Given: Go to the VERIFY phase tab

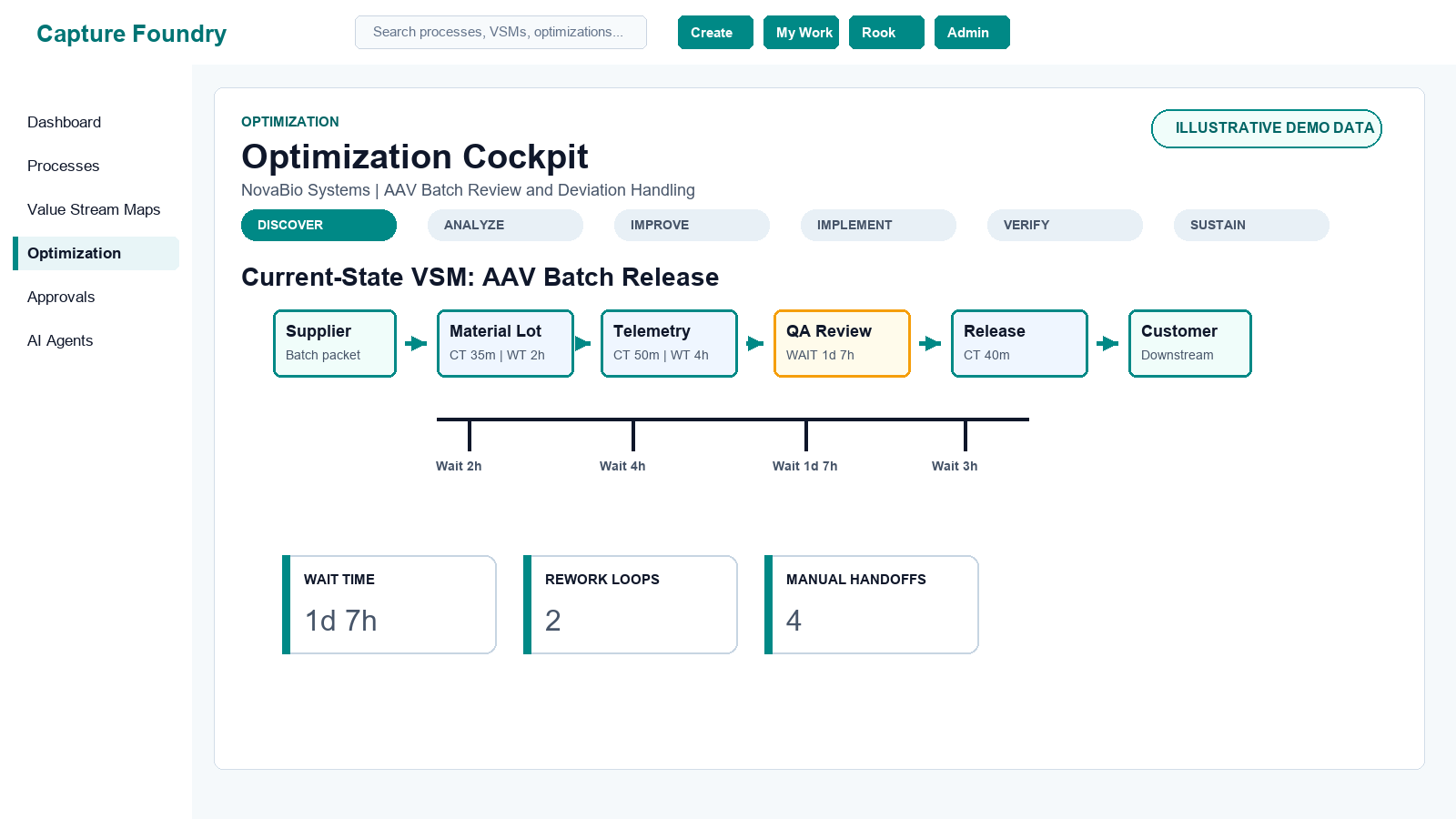Looking at the screenshot, I should click(1065, 225).
